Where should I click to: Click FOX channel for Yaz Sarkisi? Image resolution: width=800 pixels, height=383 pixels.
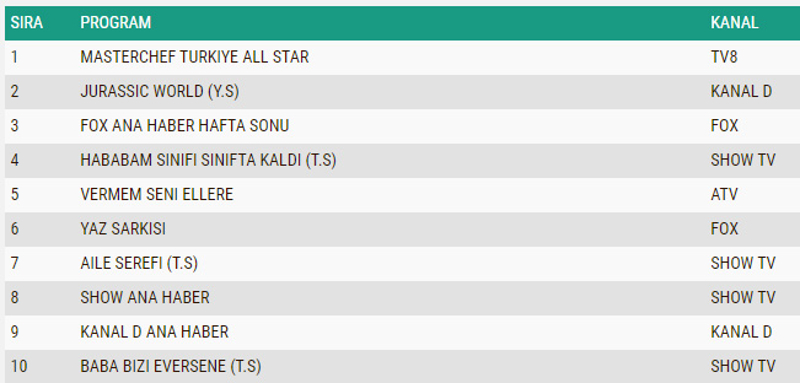point(724,228)
